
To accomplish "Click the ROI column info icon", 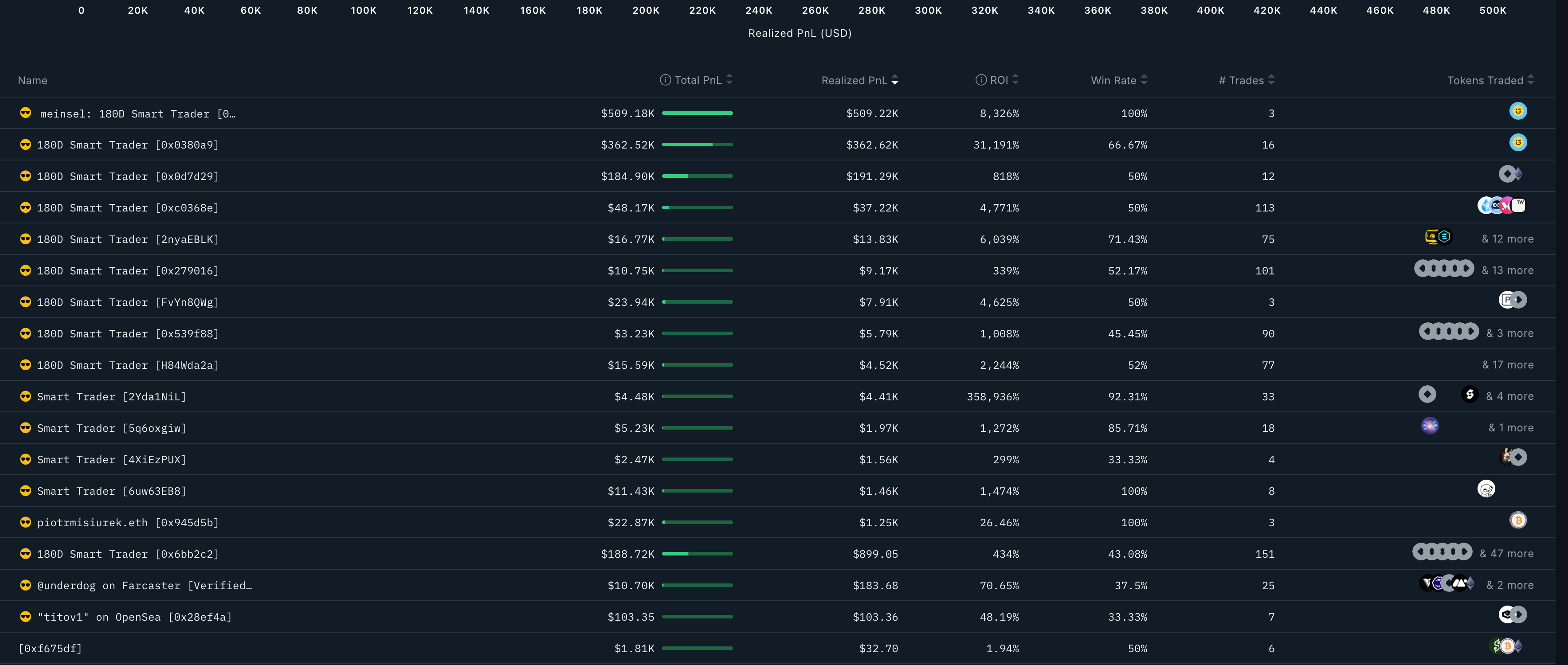I will pyautogui.click(x=980, y=80).
